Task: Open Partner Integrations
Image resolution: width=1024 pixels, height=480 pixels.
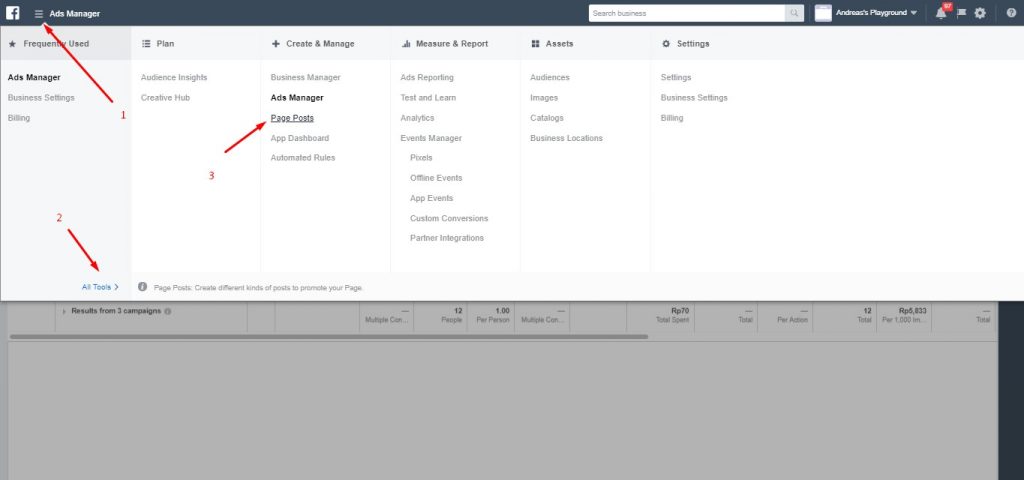Action: tap(447, 238)
